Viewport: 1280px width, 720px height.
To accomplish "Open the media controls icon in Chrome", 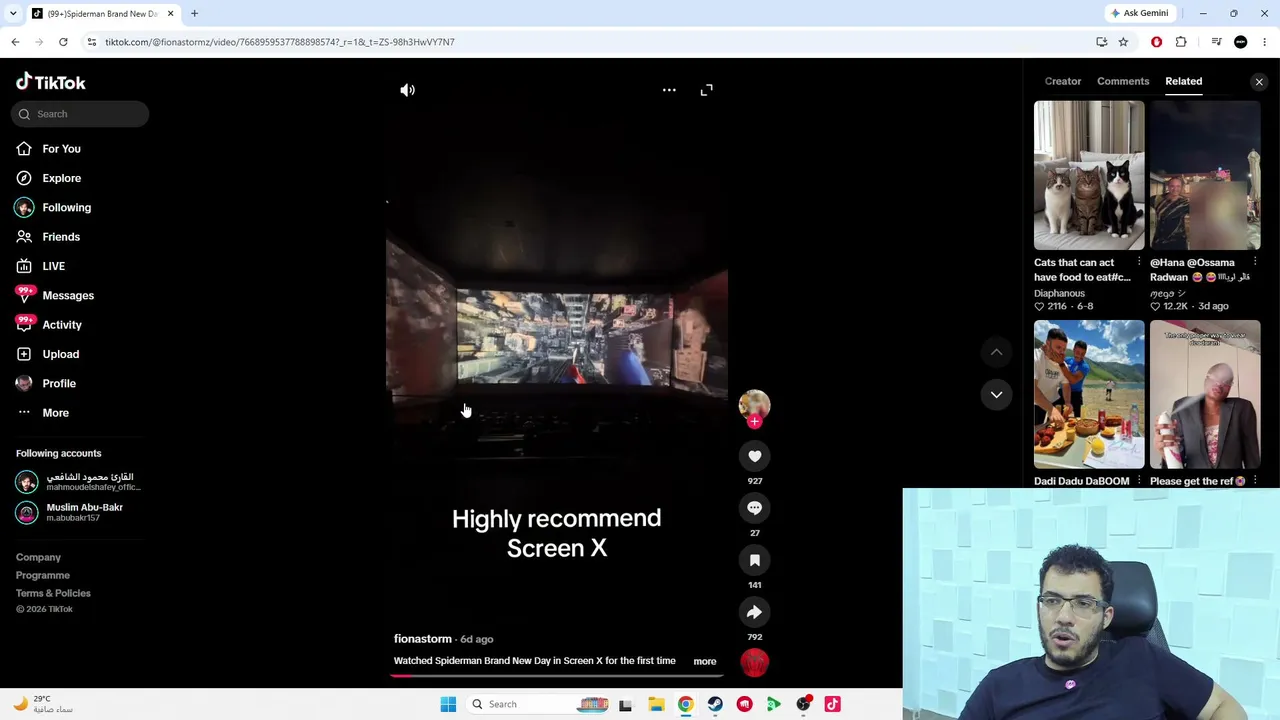I will tap(1216, 42).
